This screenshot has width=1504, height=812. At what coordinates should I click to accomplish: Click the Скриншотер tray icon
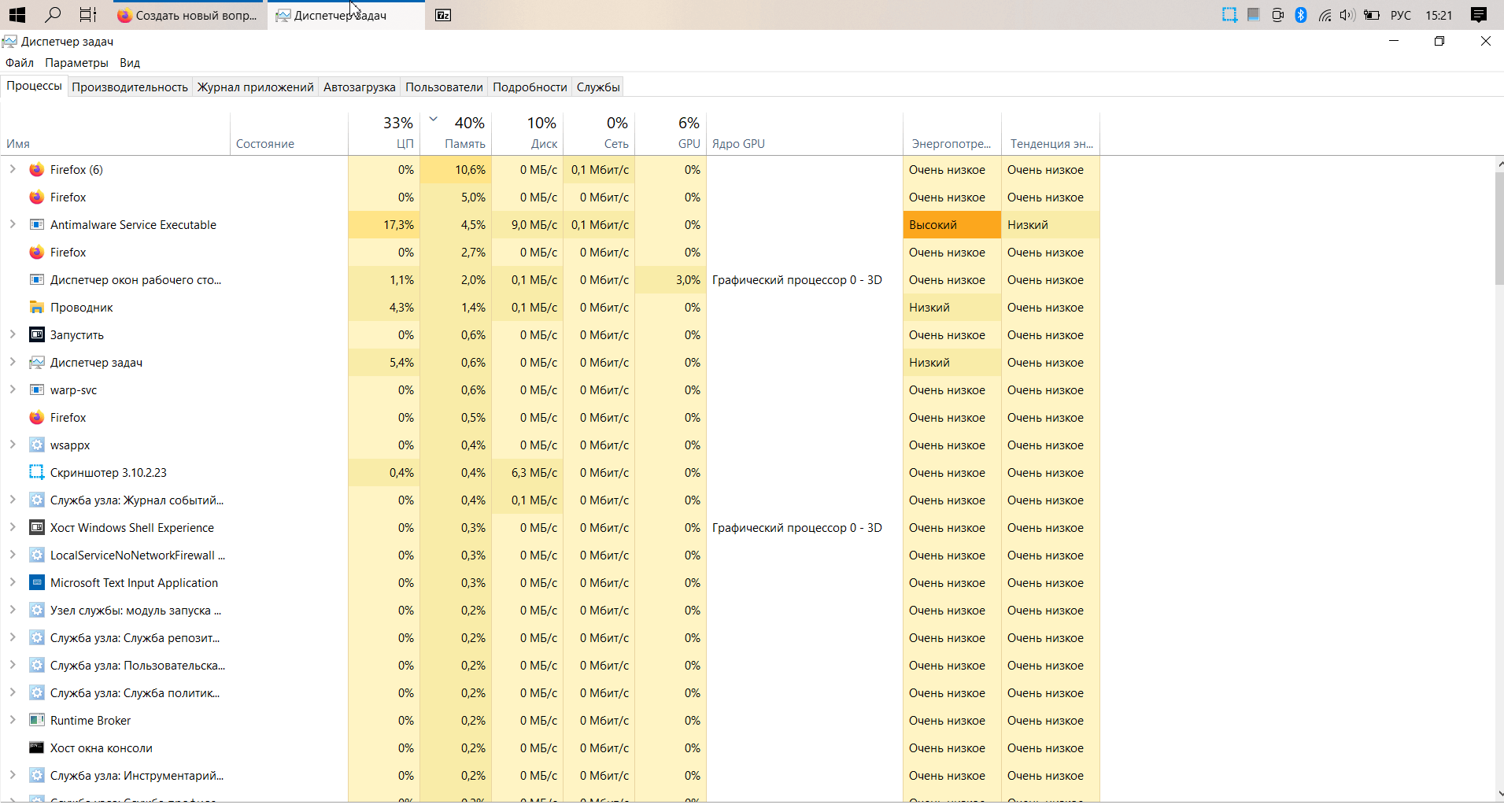(x=1229, y=15)
